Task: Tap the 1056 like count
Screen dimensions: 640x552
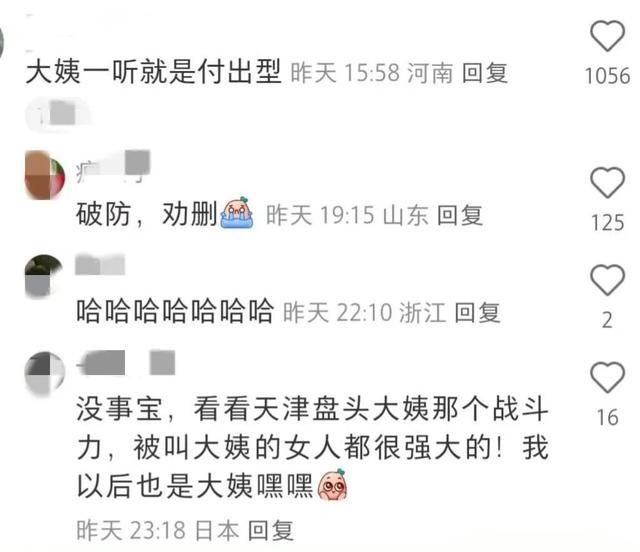Action: (x=608, y=76)
